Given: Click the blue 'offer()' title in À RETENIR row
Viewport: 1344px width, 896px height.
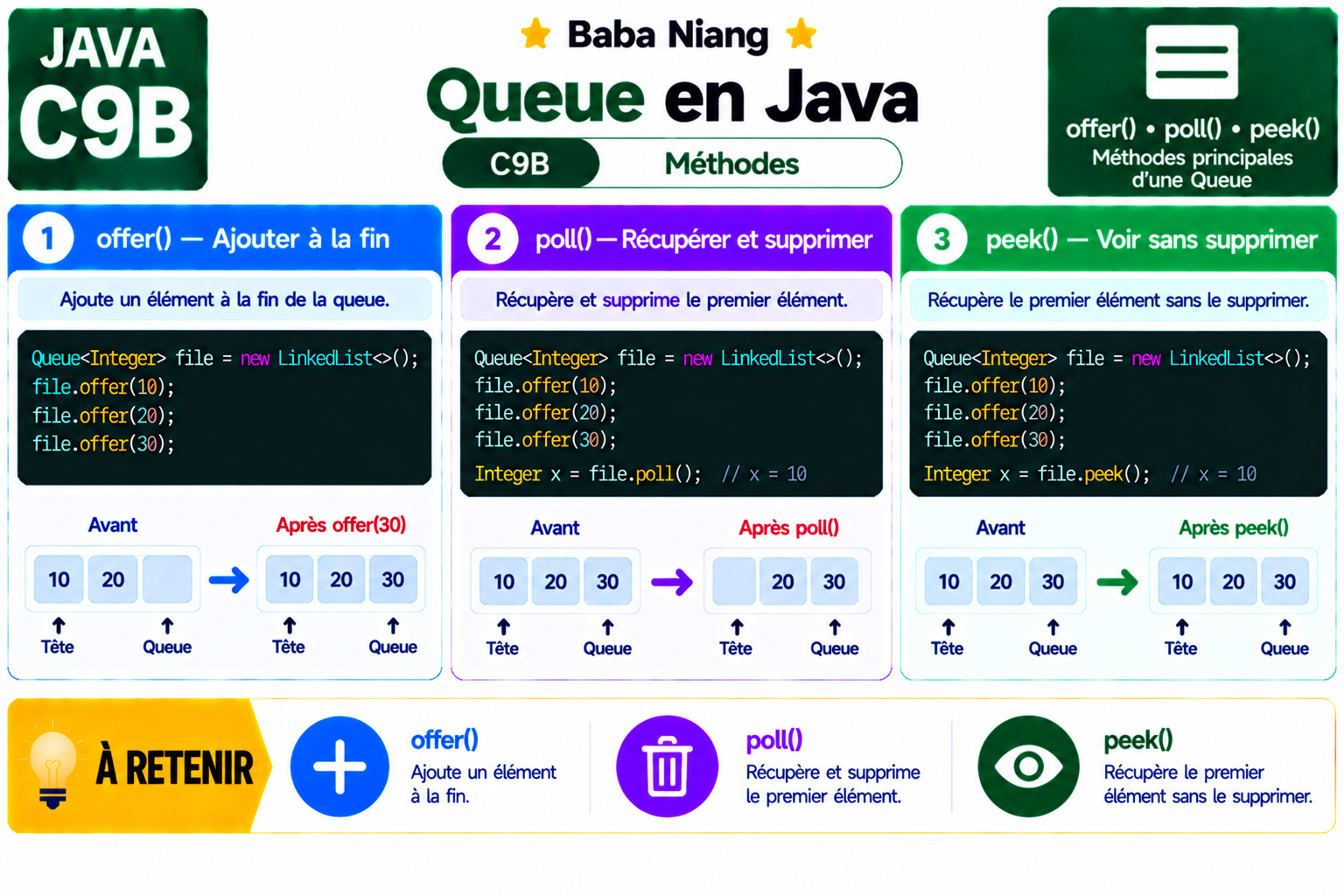Looking at the screenshot, I should tap(444, 740).
